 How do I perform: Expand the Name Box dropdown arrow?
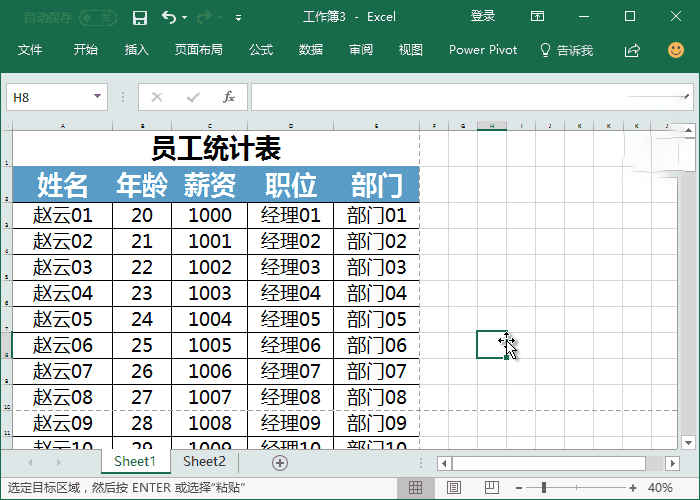(x=97, y=96)
